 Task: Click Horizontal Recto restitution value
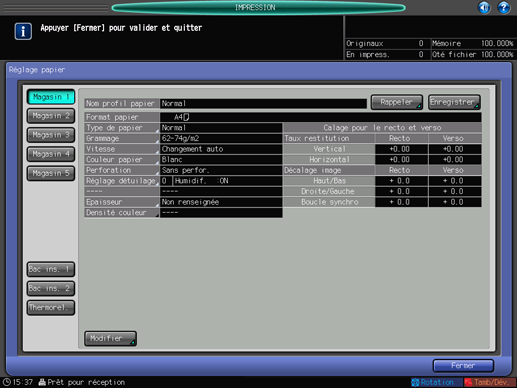[x=401, y=160]
